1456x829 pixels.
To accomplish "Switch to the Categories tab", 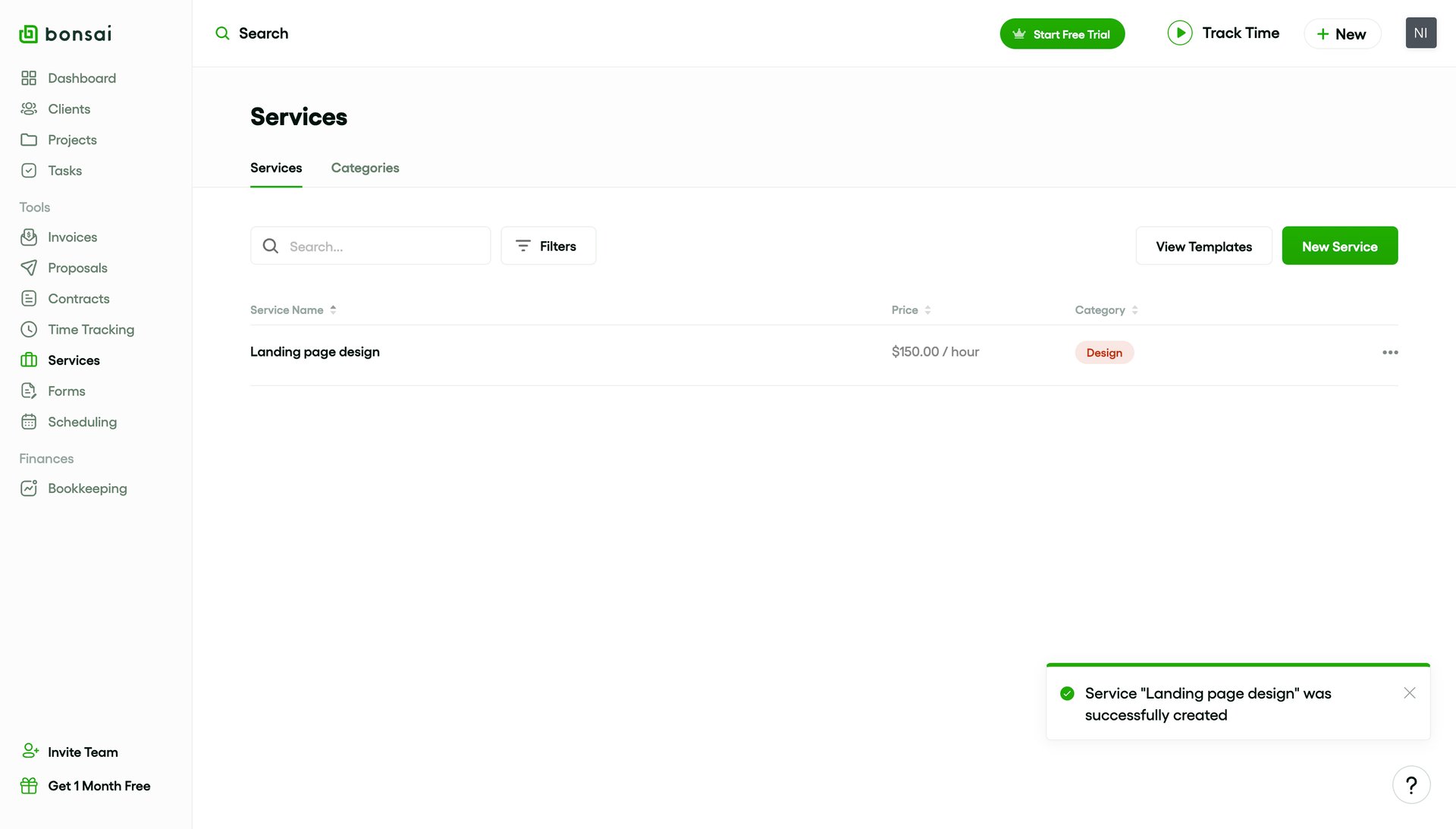I will click(x=365, y=168).
